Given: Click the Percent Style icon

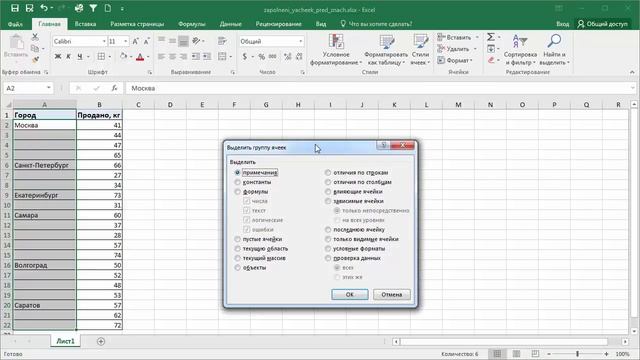Looking at the screenshot, I should point(262,56).
